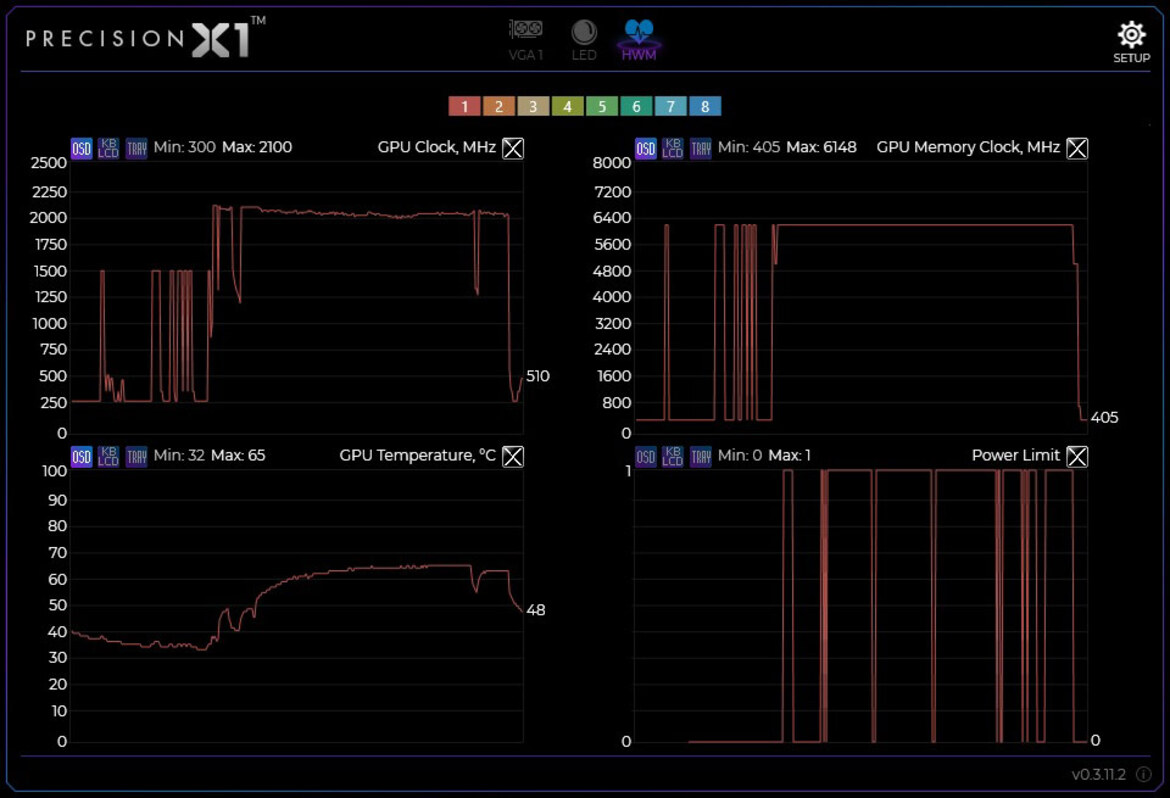Toggle TRAY for Power Limit graph
Image resolution: width=1170 pixels, height=798 pixels.
pyautogui.click(x=700, y=456)
